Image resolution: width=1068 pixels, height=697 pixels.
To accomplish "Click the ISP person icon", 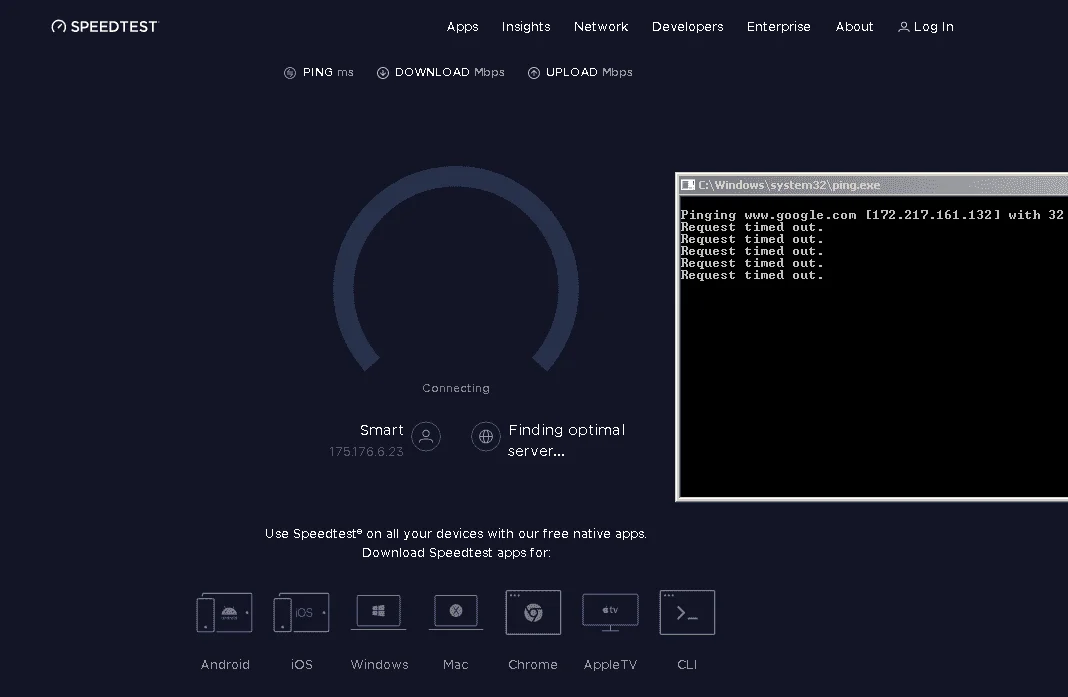I will (426, 437).
